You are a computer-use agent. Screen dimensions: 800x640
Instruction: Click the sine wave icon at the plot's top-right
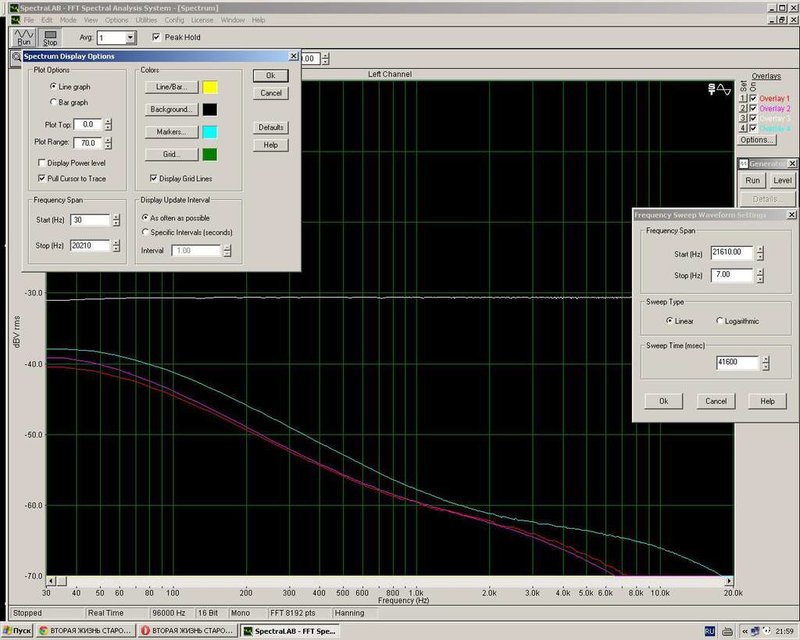pos(724,89)
